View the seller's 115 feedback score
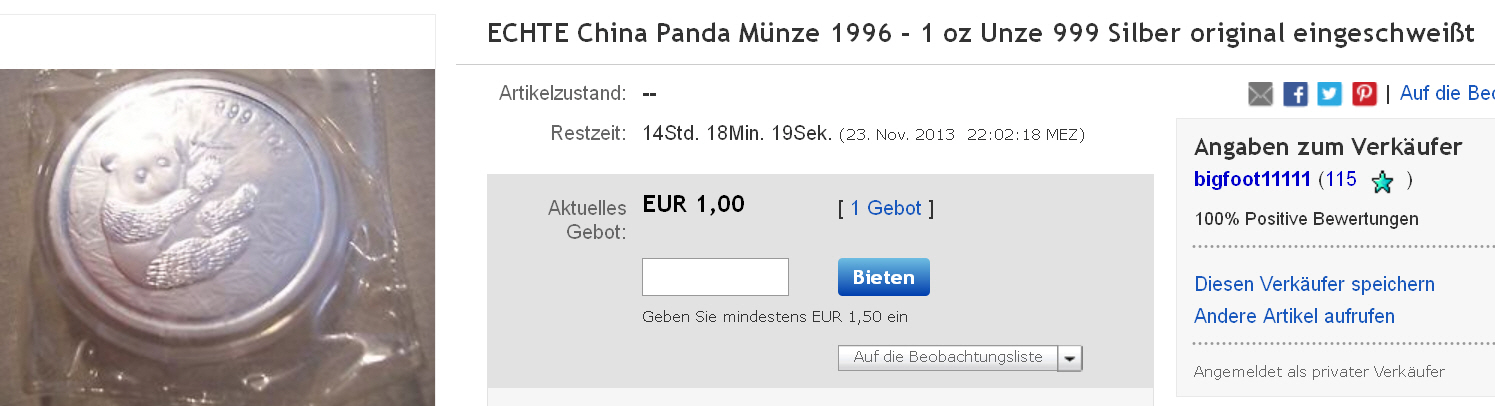The width and height of the screenshot is (1495, 406). tap(1337, 180)
